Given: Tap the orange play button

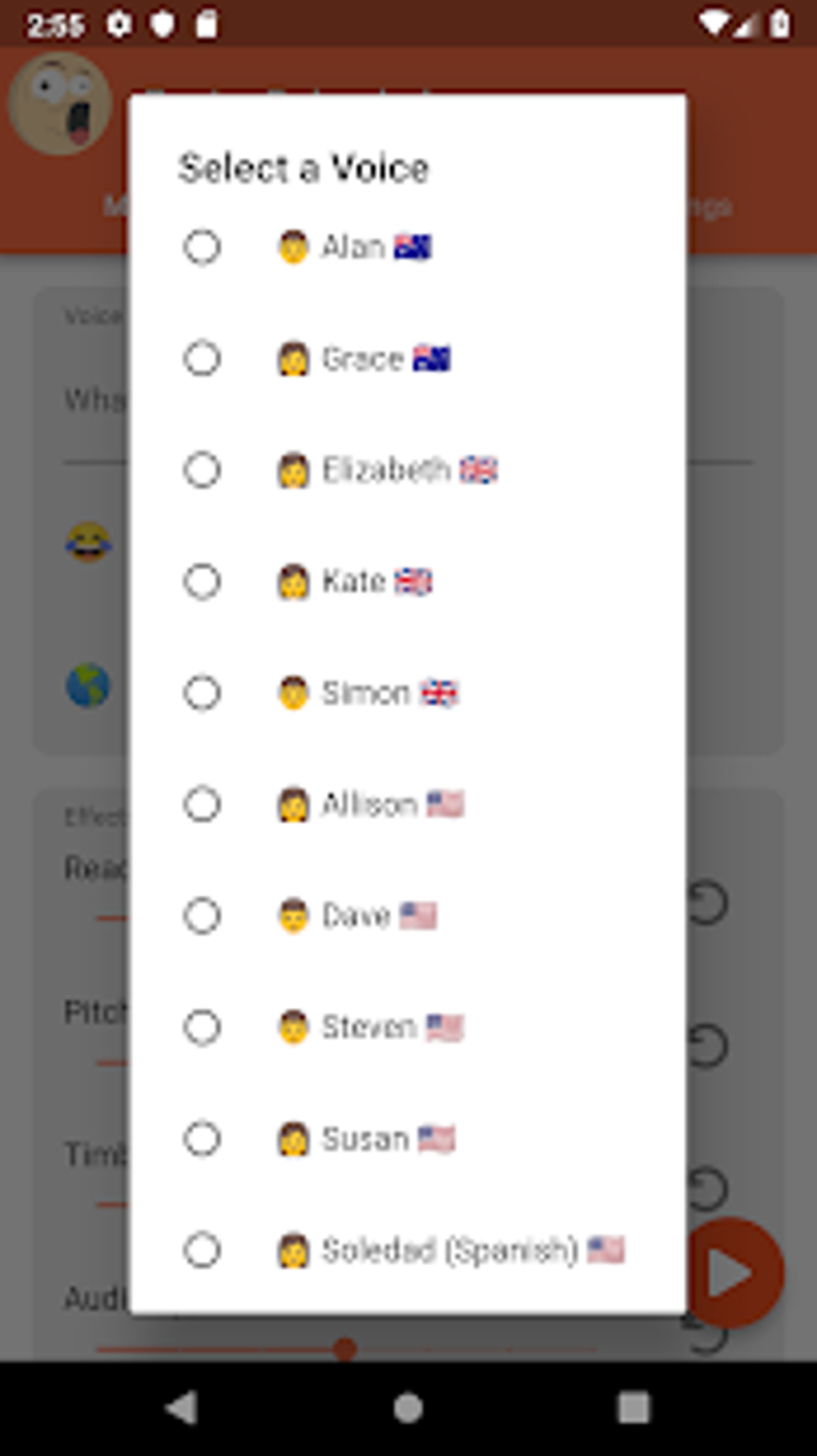Looking at the screenshot, I should pos(735,1272).
